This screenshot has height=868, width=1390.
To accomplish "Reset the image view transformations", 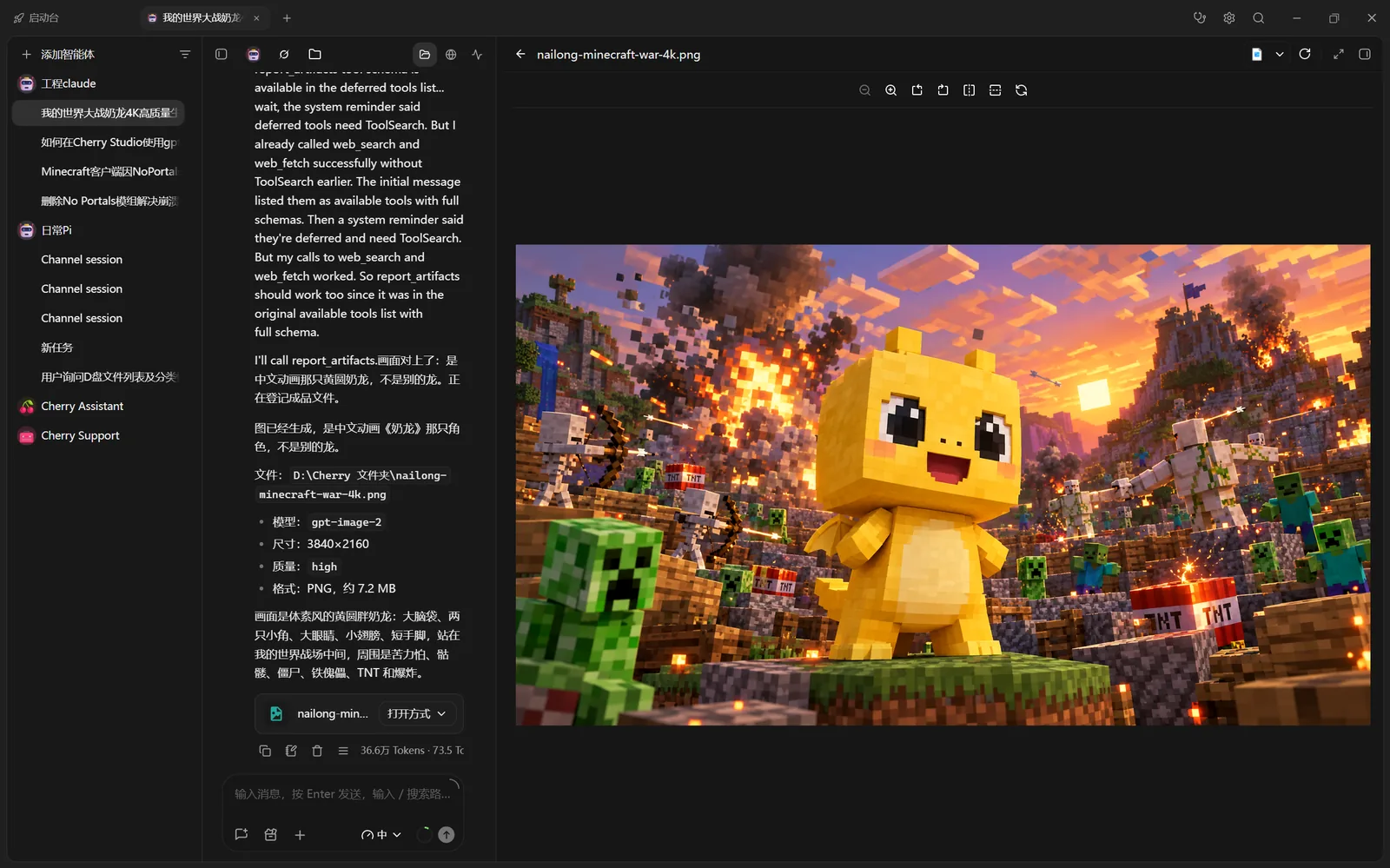I will (1021, 90).
